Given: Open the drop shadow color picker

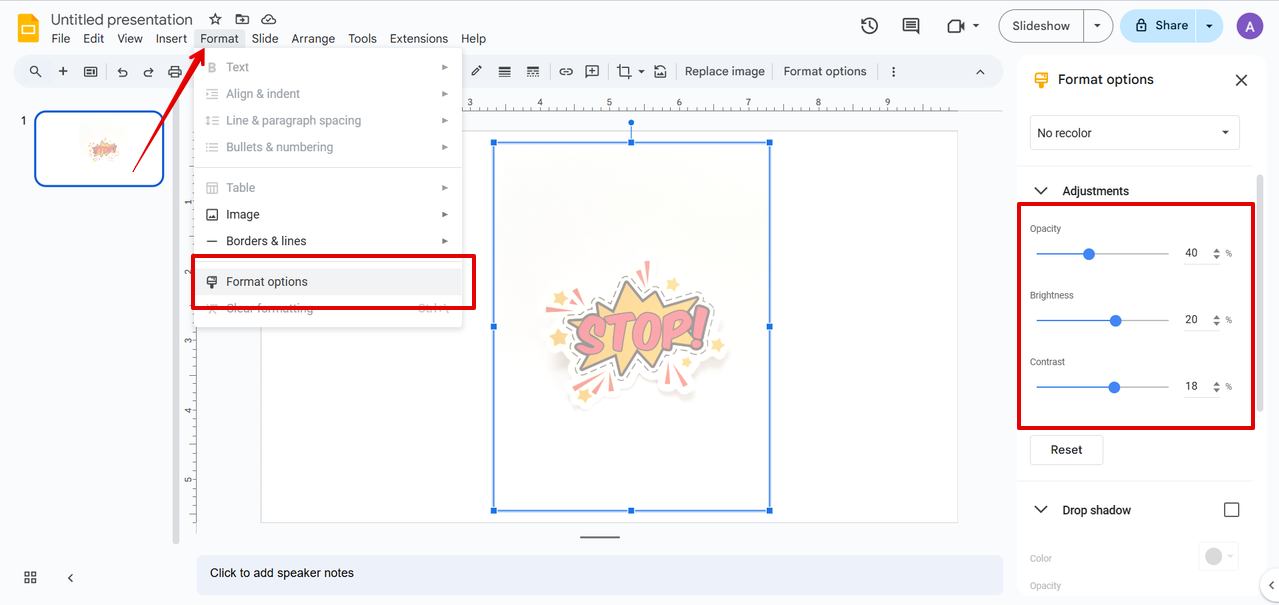Looking at the screenshot, I should [x=1218, y=557].
